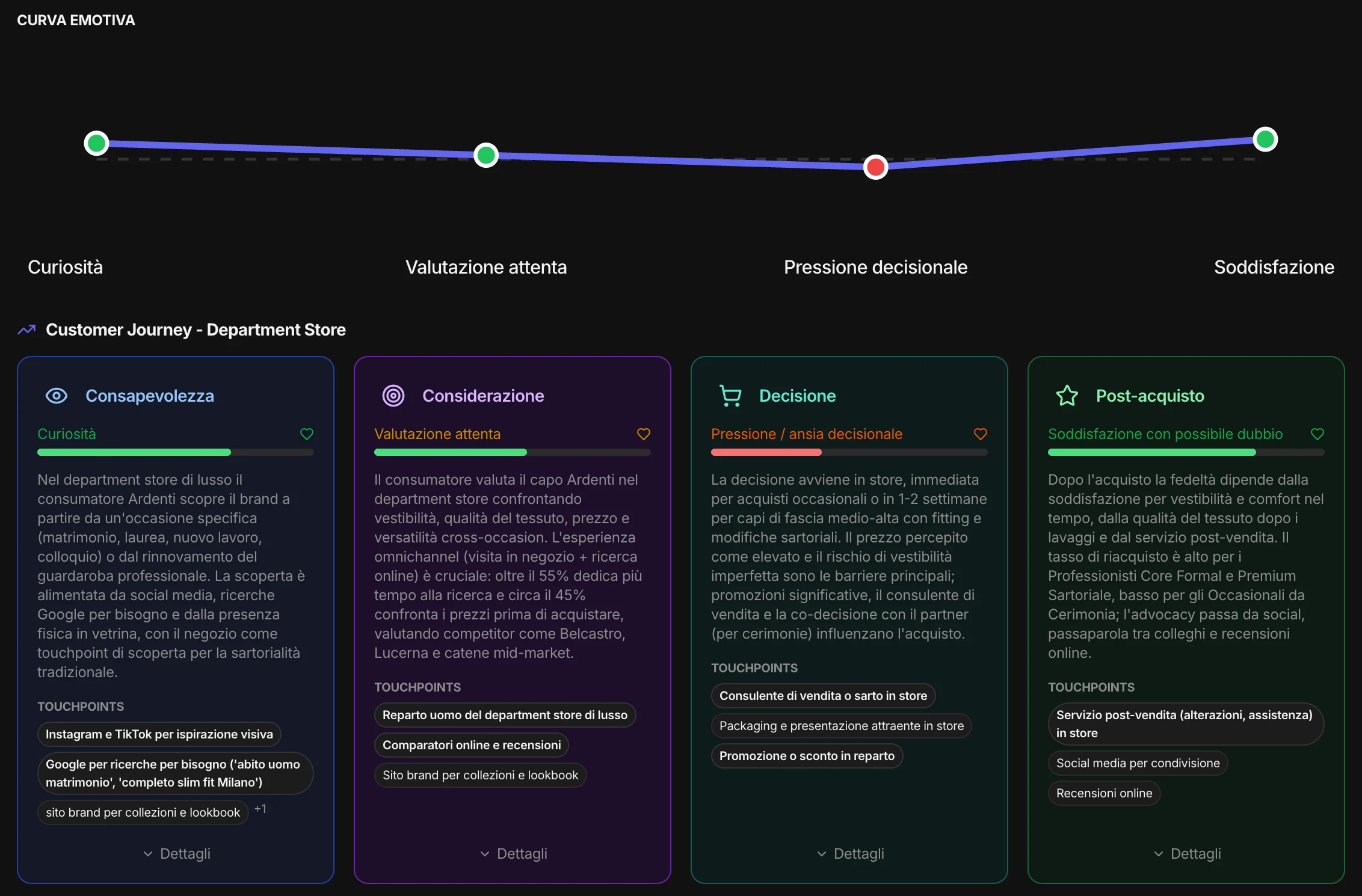Select the Curiosità point on the emotional curve
The image size is (1362, 896).
pos(96,143)
